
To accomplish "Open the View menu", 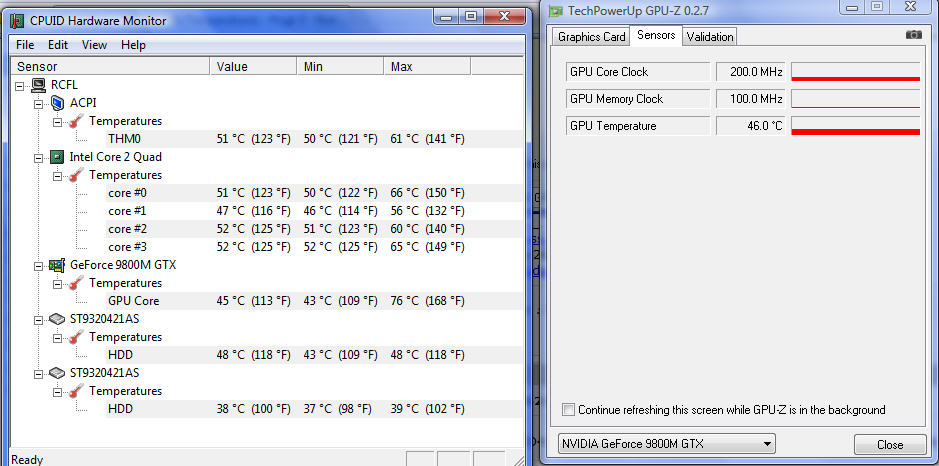I will (x=94, y=45).
